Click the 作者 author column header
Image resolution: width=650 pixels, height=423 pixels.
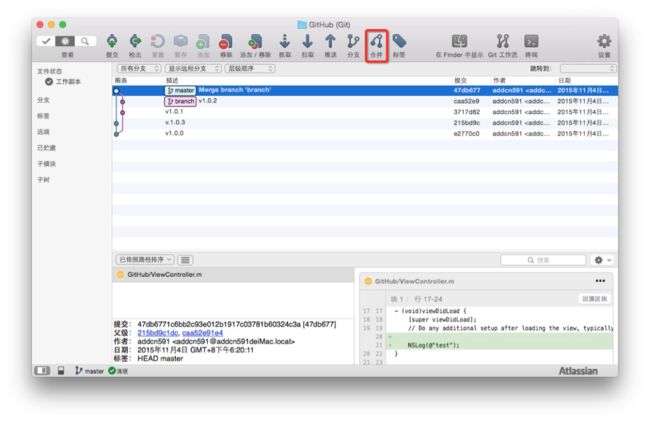click(x=500, y=80)
